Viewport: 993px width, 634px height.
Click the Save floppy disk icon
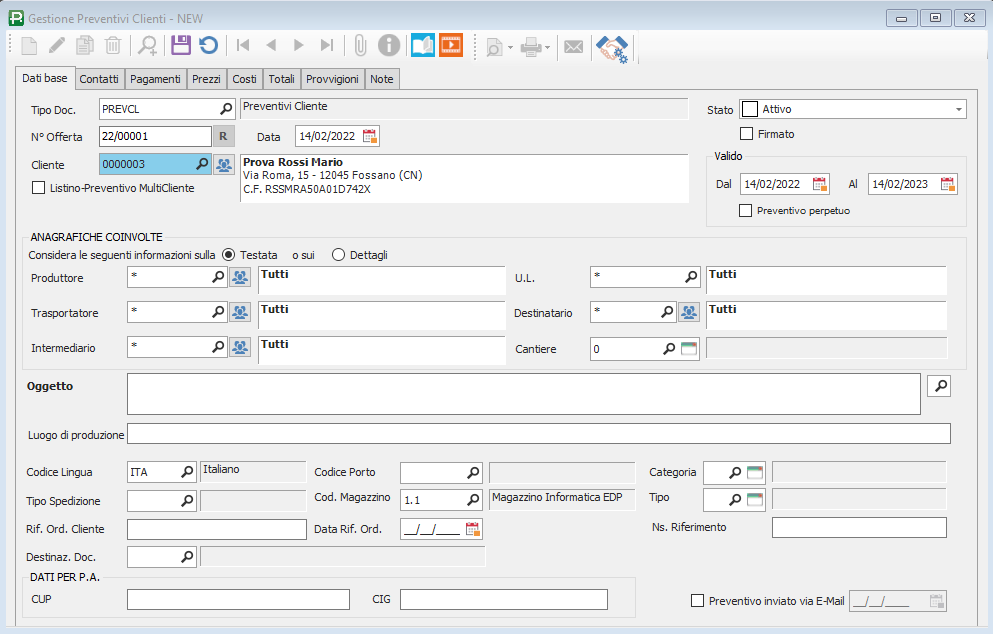pos(180,45)
